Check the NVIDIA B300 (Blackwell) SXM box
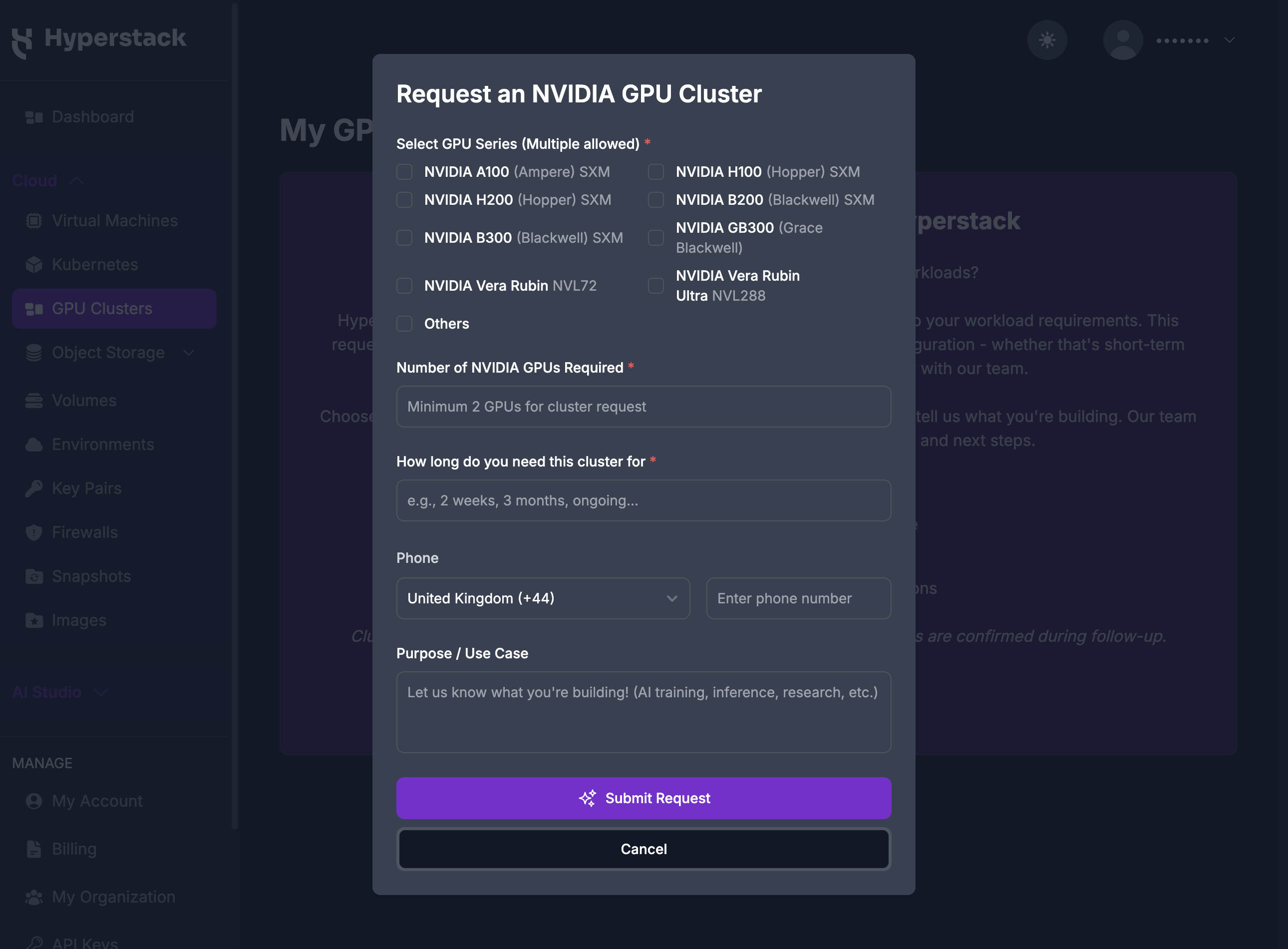The image size is (1288, 949). (404, 238)
